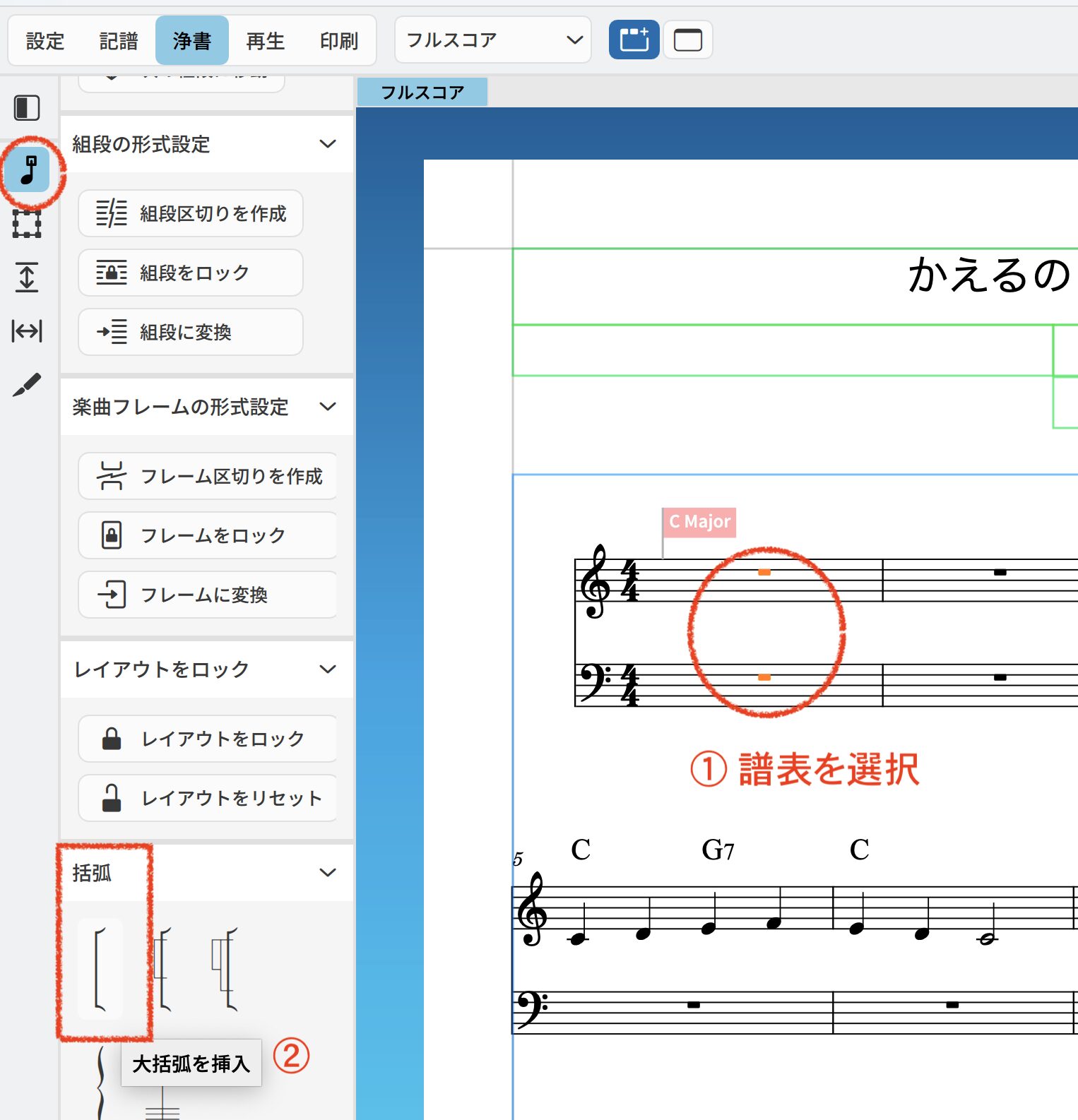Open the フルスコア layout dropdown
1078x1120 pixels.
point(492,40)
